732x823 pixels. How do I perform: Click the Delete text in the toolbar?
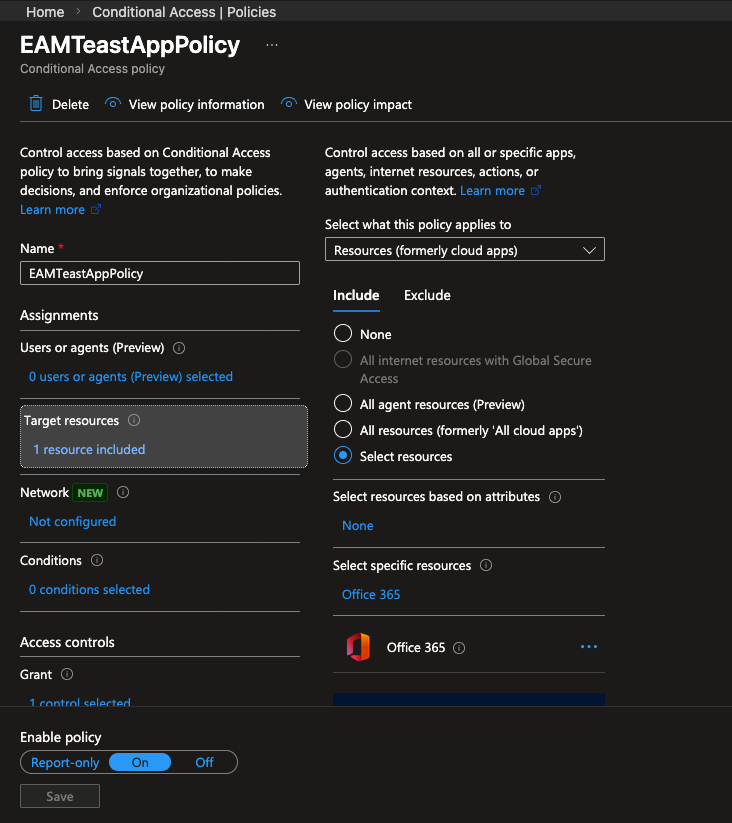[x=70, y=104]
